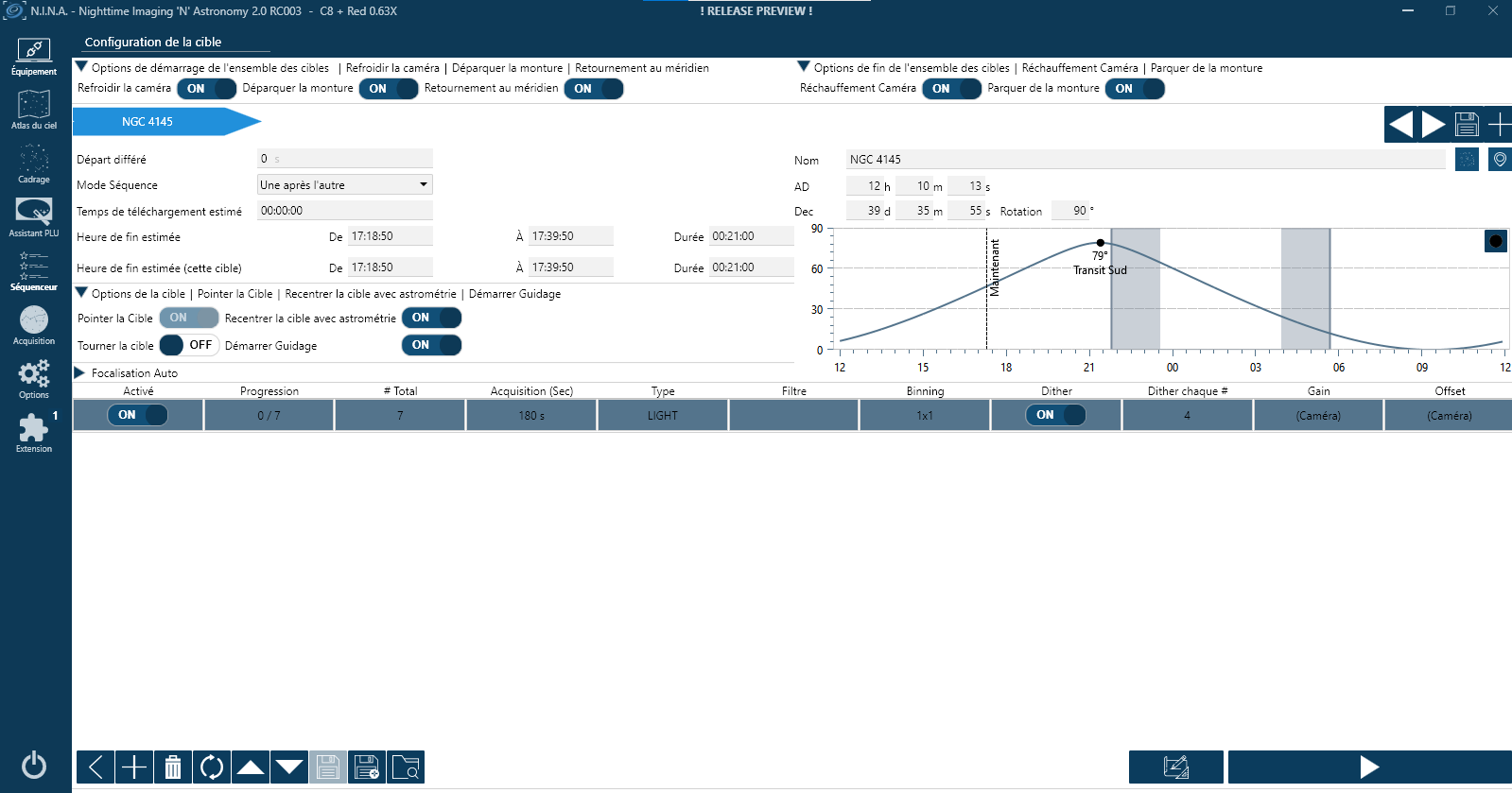Click the star-field icon beside Nom field
The width and height of the screenshot is (1512, 793).
click(x=1467, y=160)
